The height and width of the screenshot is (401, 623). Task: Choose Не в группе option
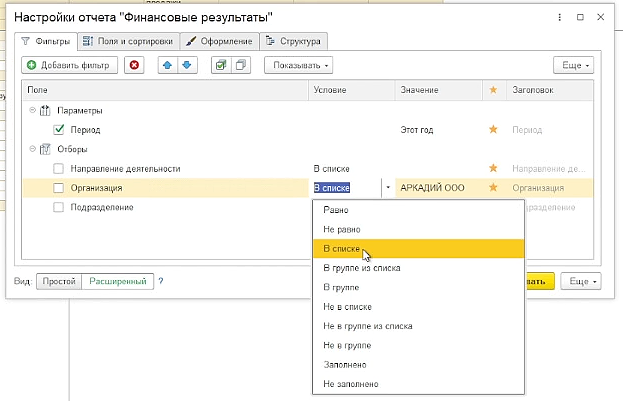point(418,345)
